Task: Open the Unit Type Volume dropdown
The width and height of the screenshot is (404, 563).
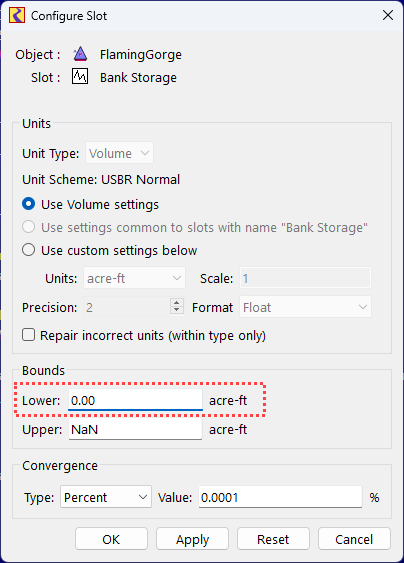Action: pyautogui.click(x=119, y=153)
